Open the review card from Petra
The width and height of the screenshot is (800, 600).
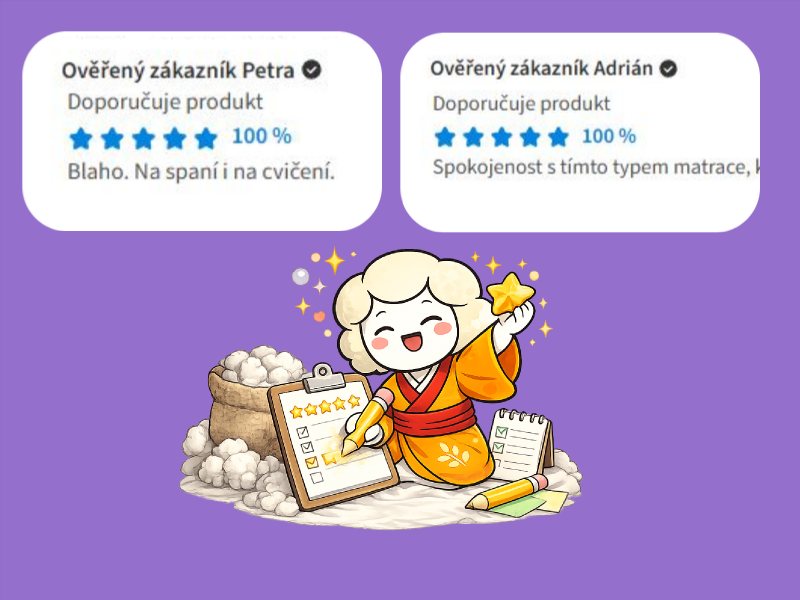202,131
